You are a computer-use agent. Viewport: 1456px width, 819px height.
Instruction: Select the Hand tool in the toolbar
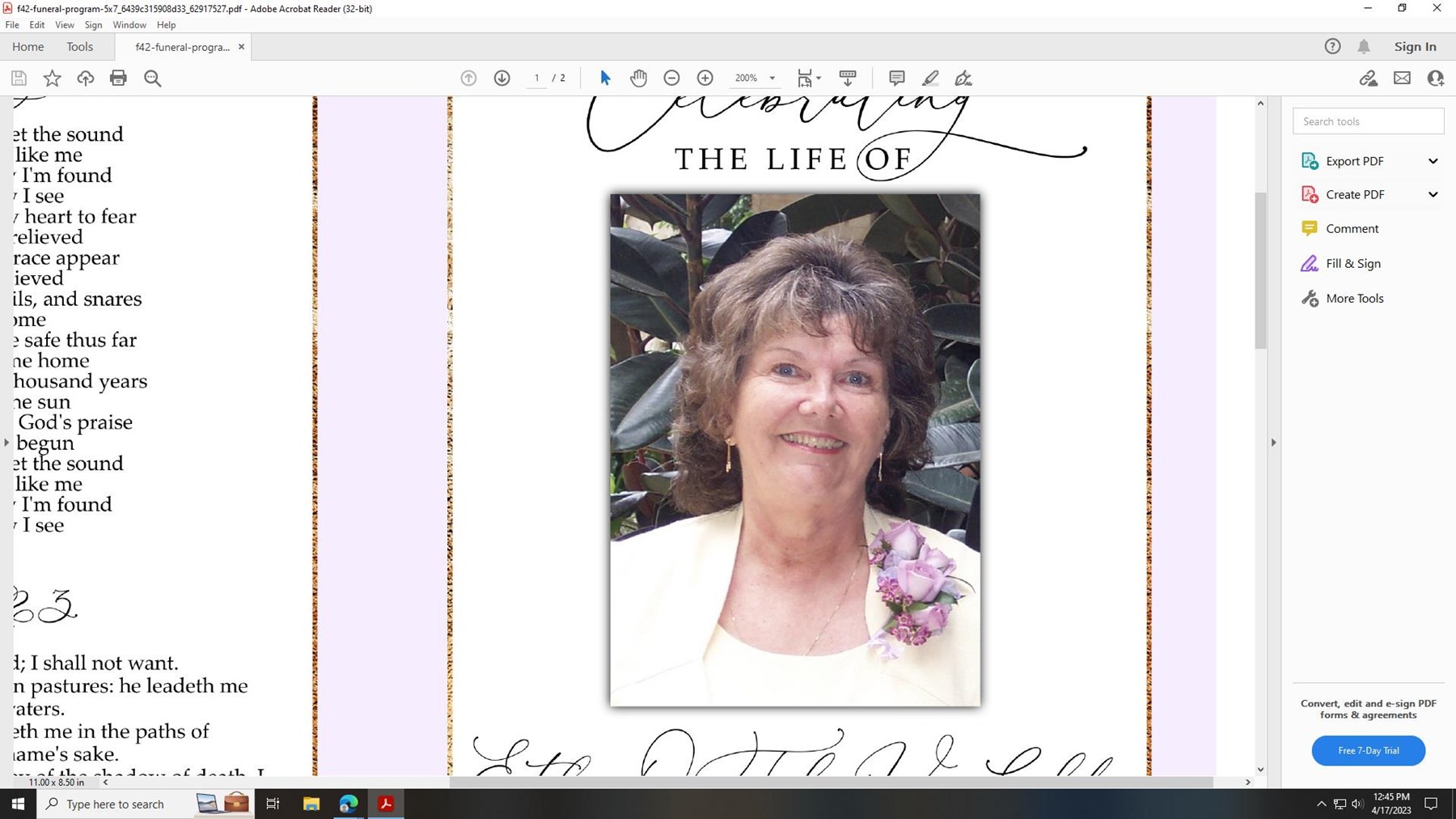coord(638,78)
